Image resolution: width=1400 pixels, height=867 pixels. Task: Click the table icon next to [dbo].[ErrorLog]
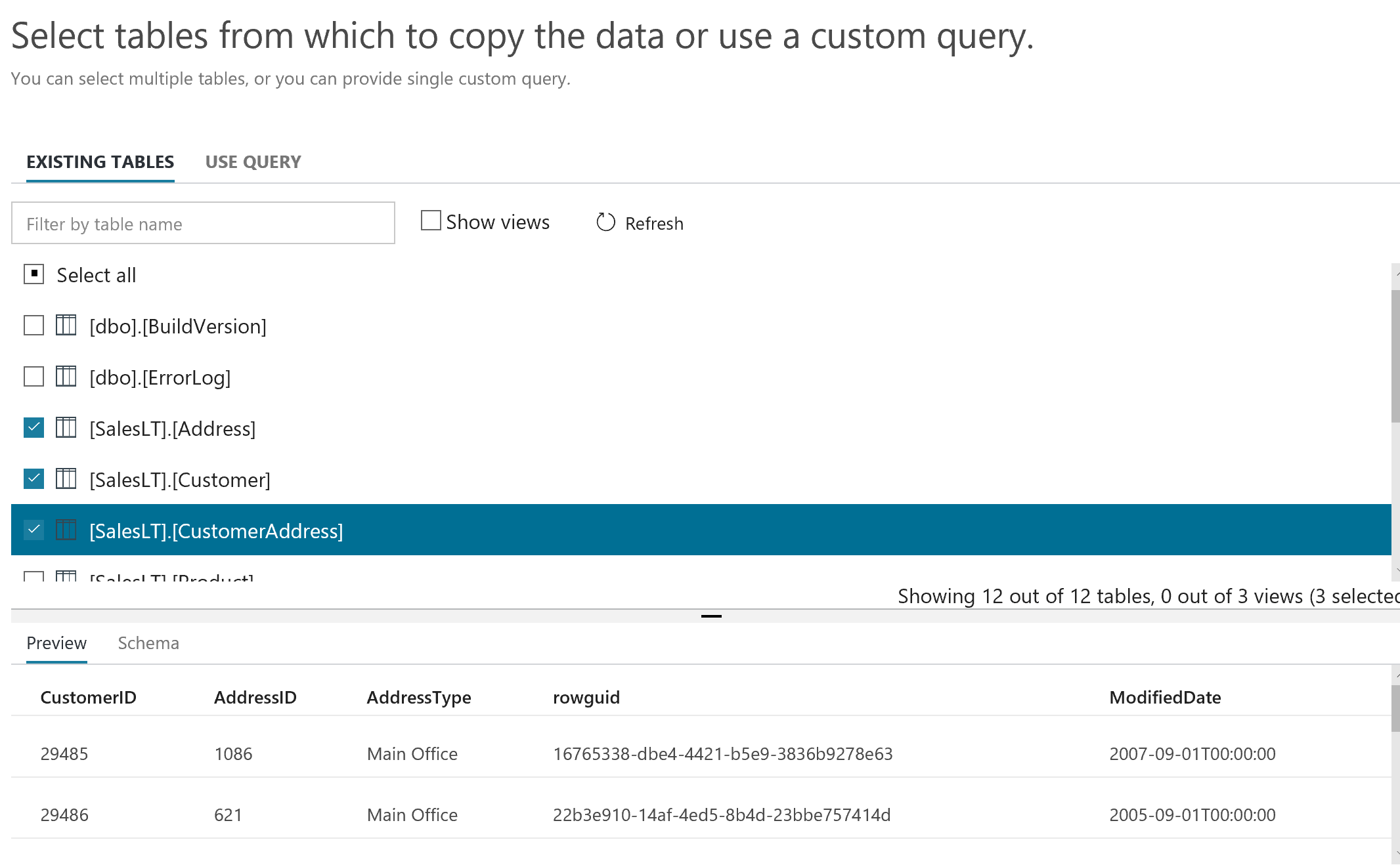[x=66, y=377]
